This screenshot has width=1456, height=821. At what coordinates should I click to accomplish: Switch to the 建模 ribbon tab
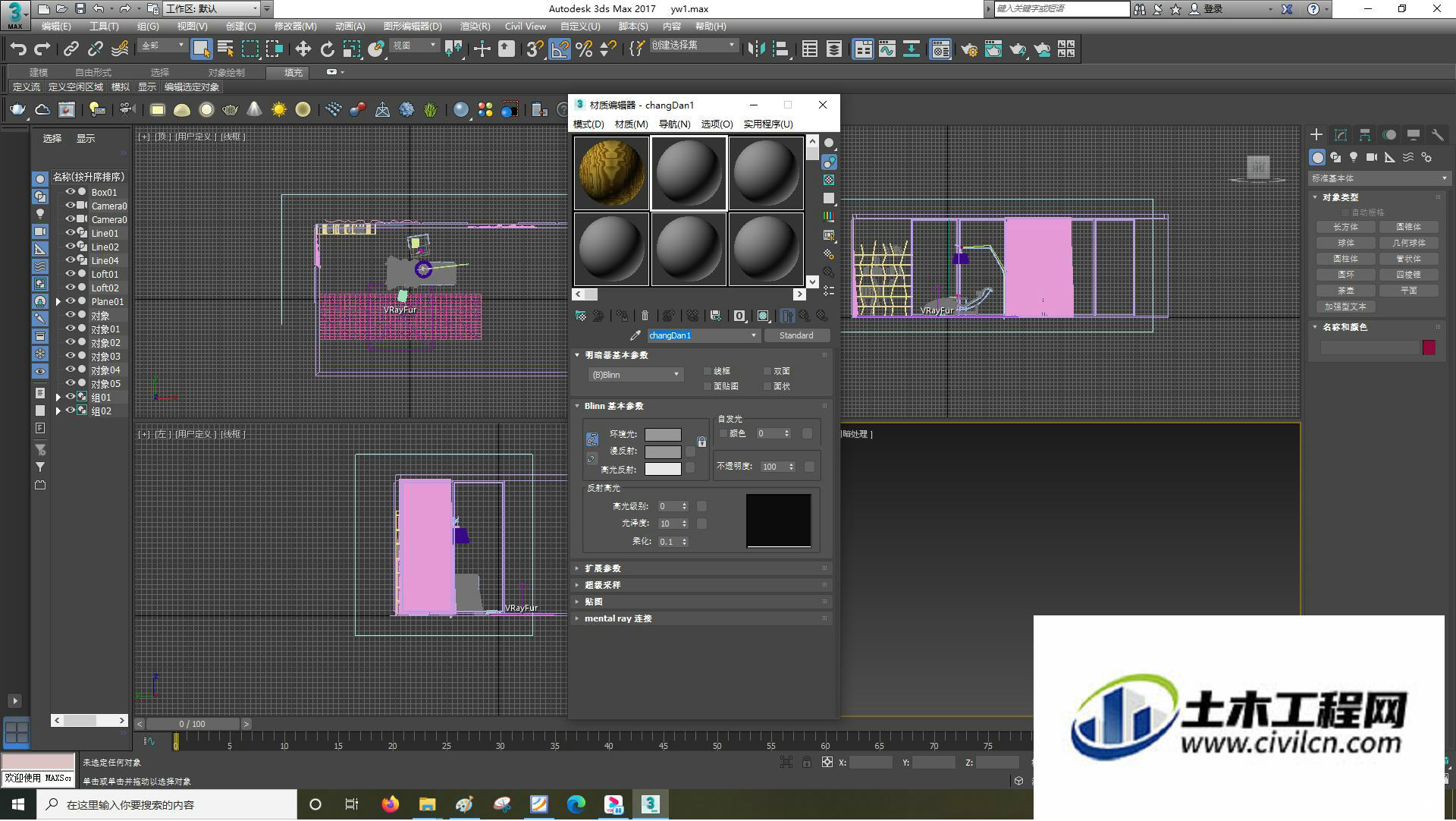(38, 73)
